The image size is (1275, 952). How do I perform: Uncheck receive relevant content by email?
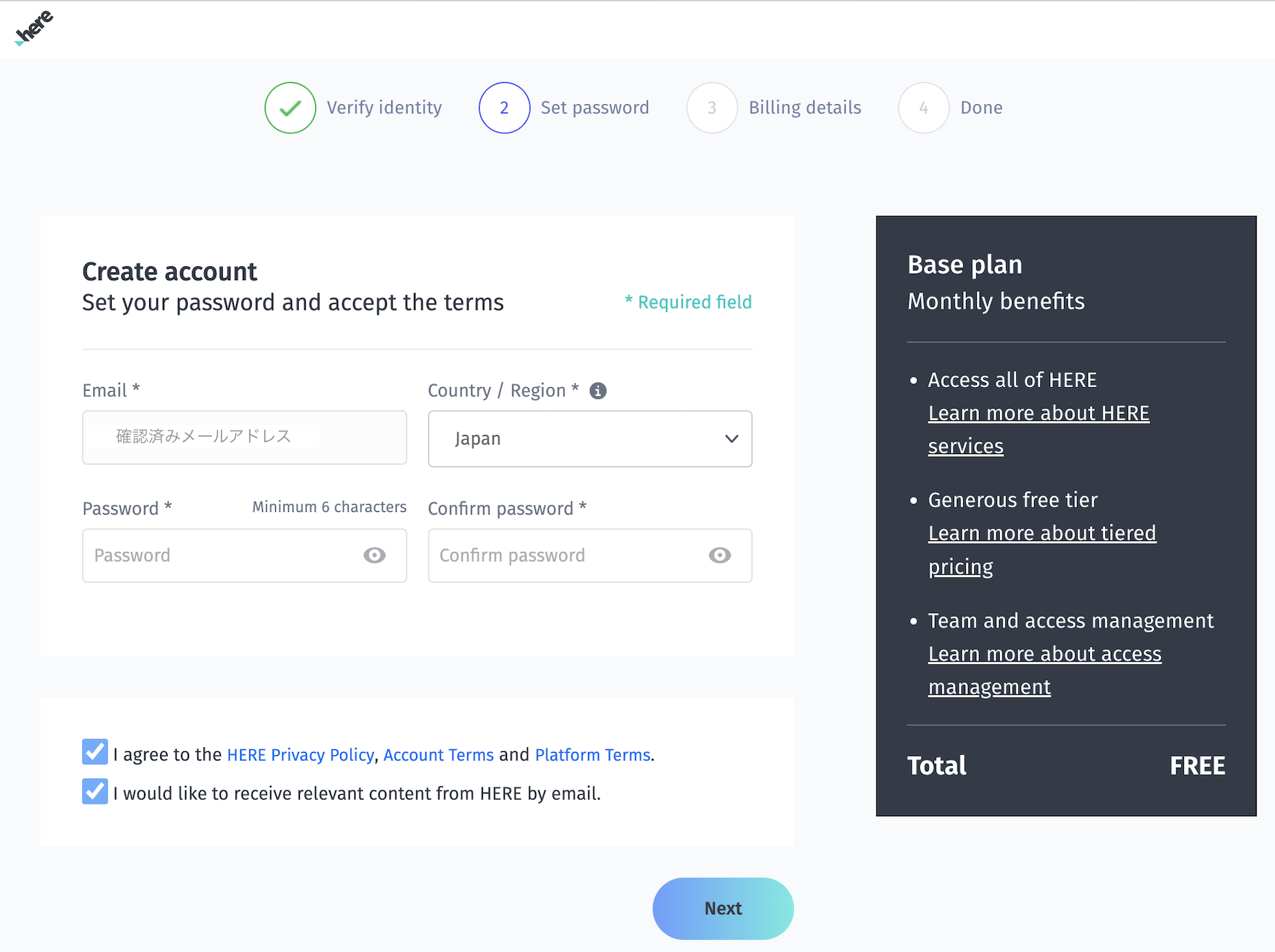[x=95, y=791]
